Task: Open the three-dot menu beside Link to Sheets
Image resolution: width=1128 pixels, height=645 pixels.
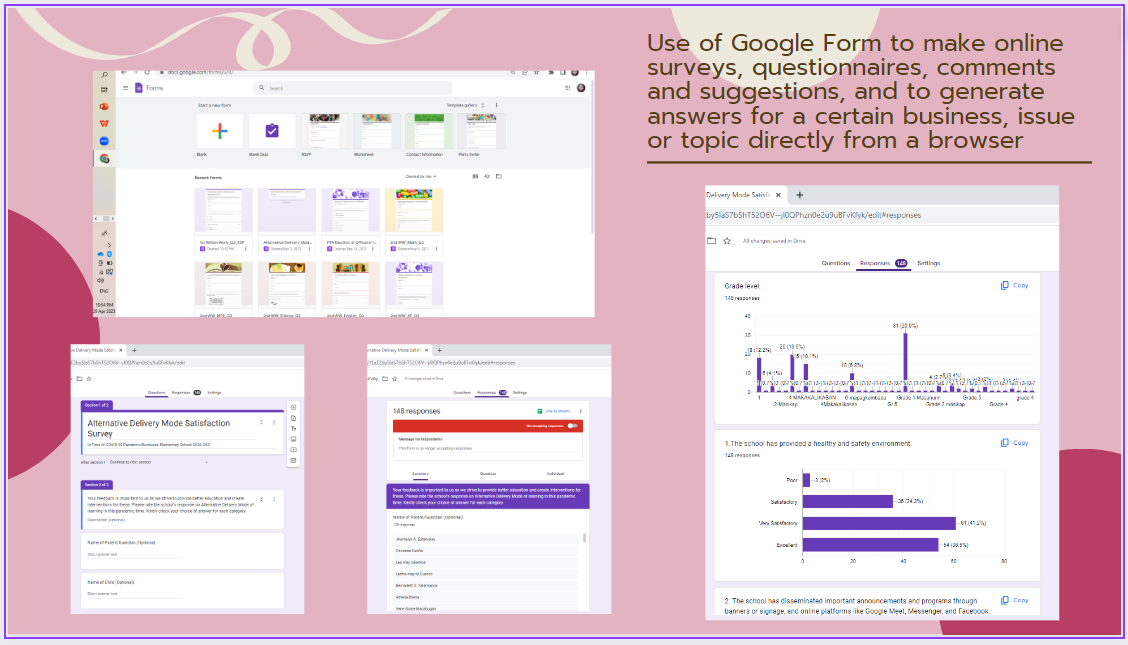Action: pos(581,411)
